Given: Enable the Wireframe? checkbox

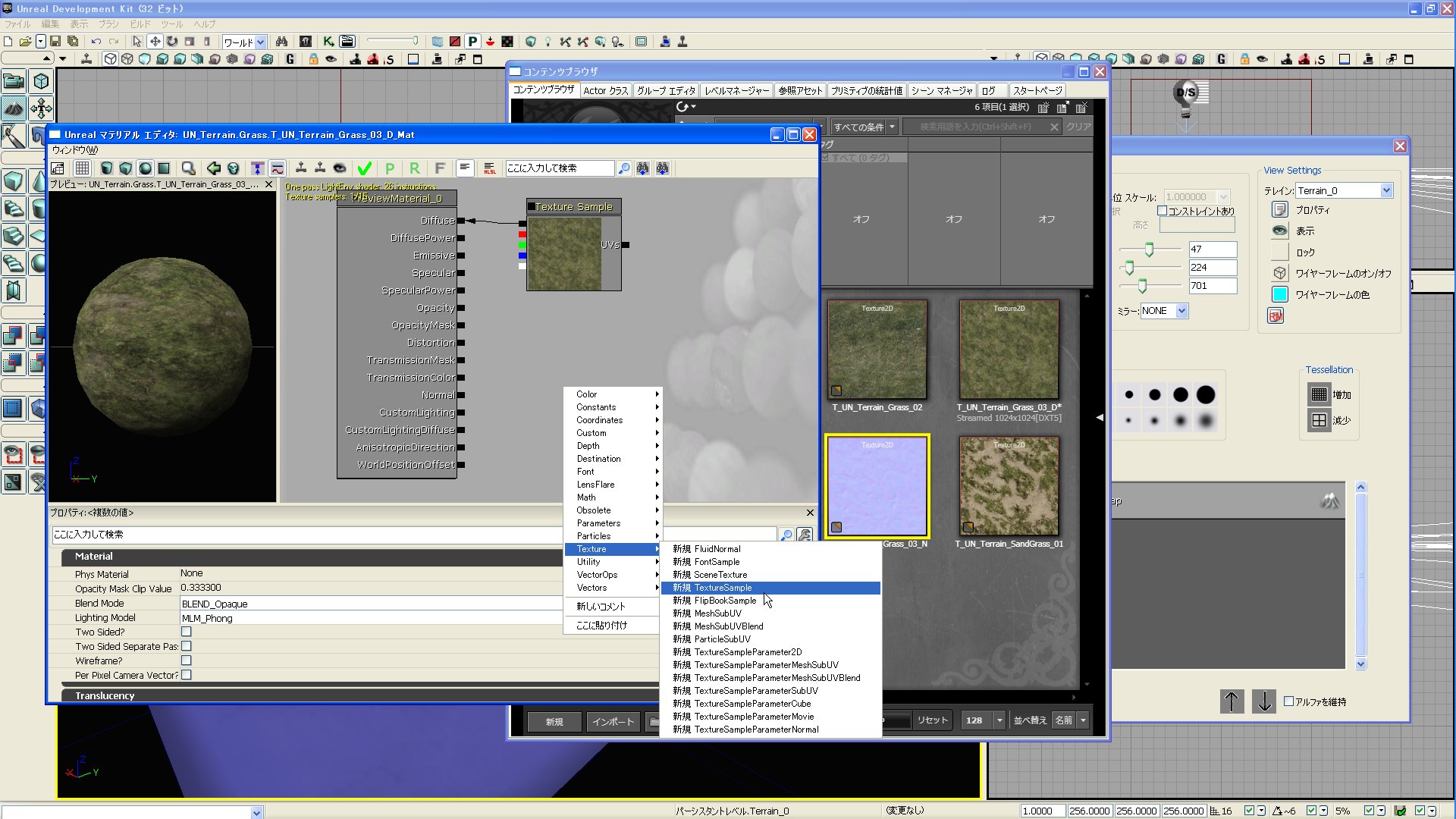Looking at the screenshot, I should pyautogui.click(x=187, y=661).
